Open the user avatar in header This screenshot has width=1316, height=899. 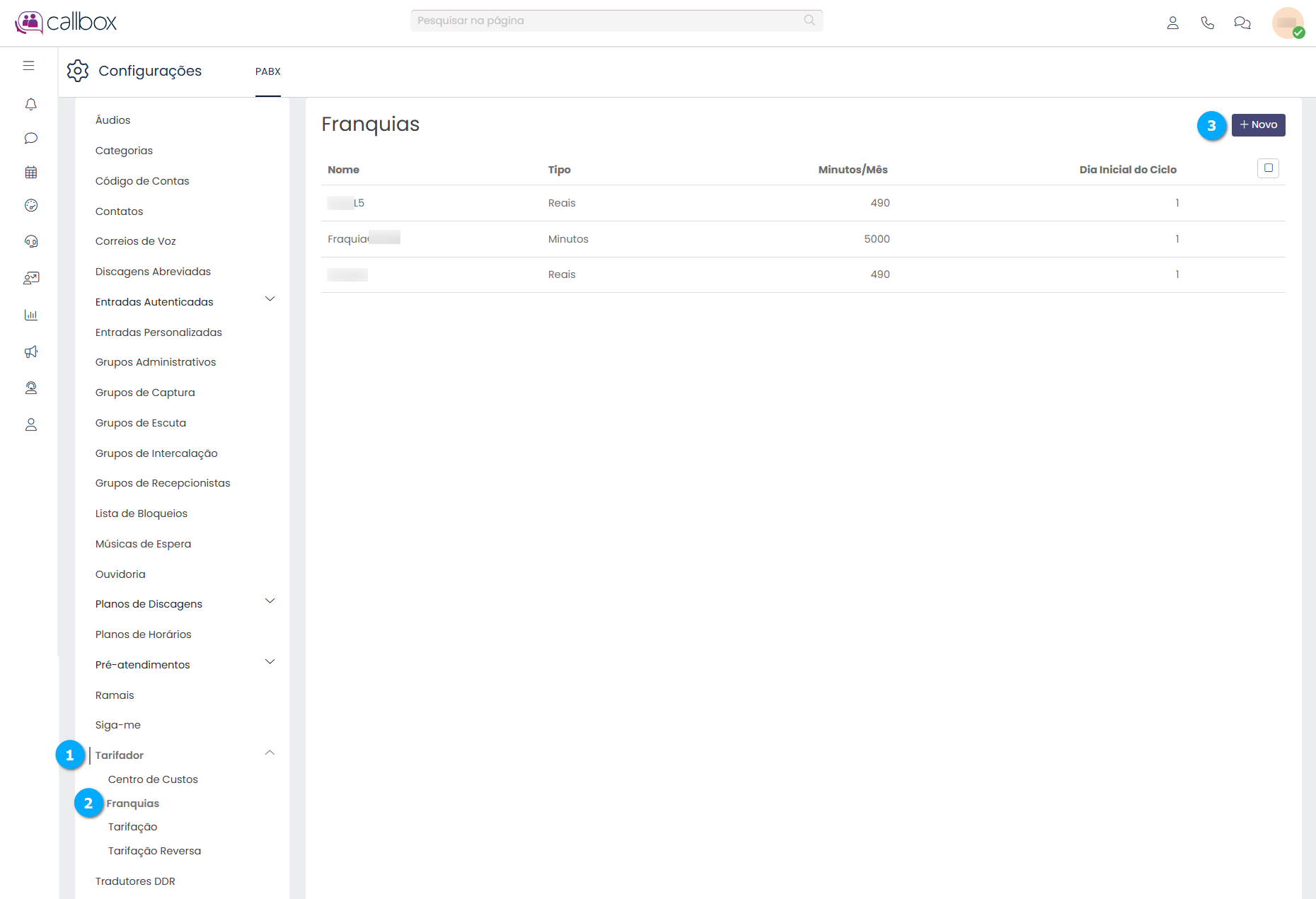pos(1287,23)
